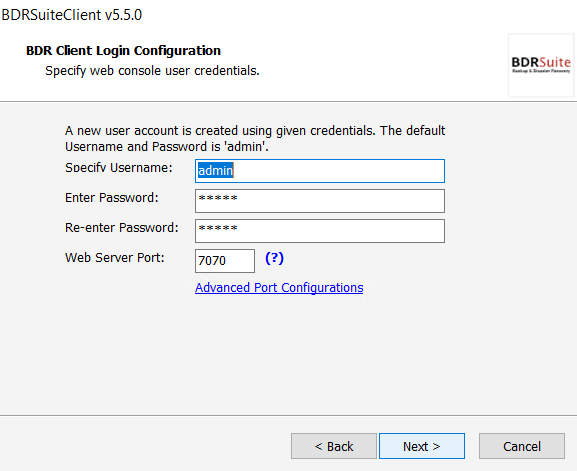
Task: Go to previous step with Back button
Action: coord(334,446)
